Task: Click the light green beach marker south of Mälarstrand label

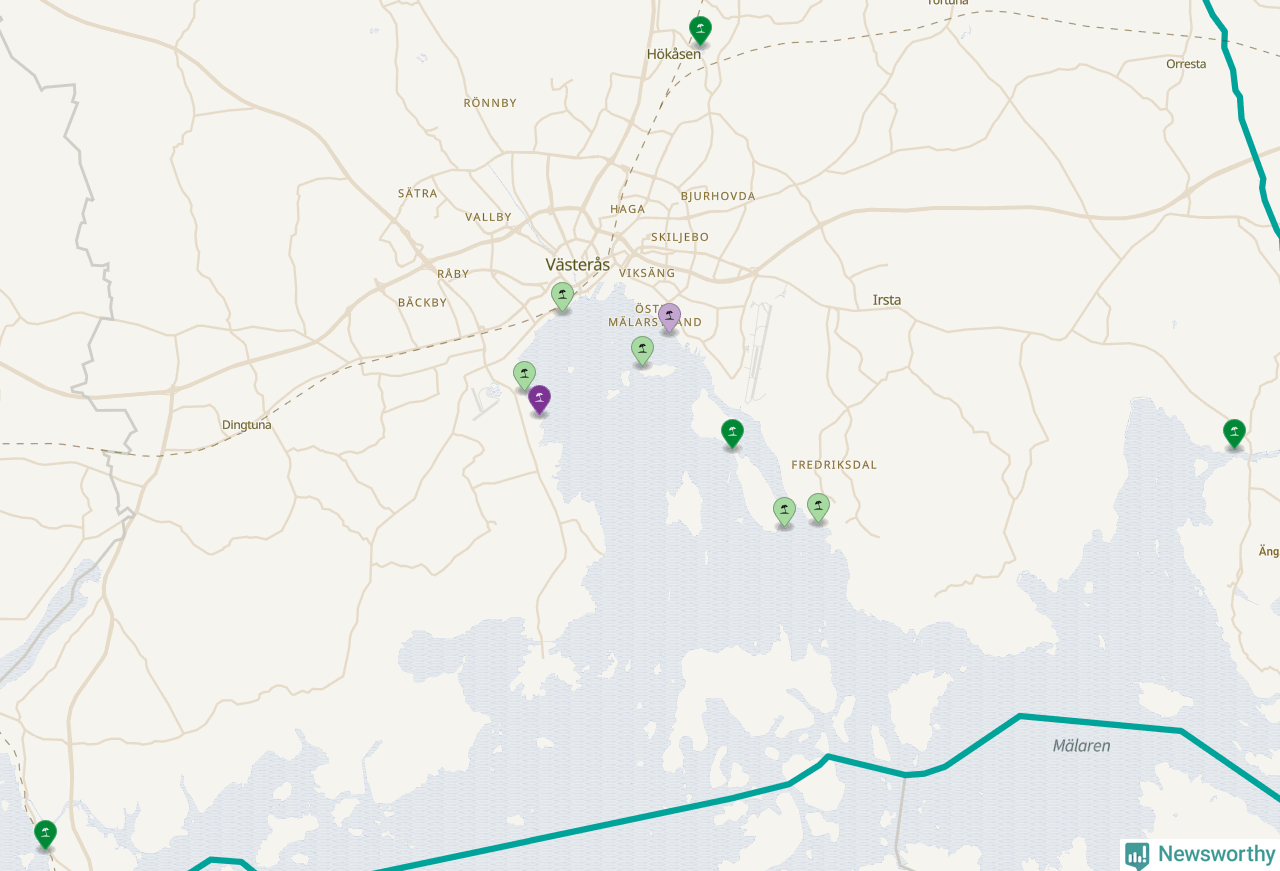Action: click(643, 351)
